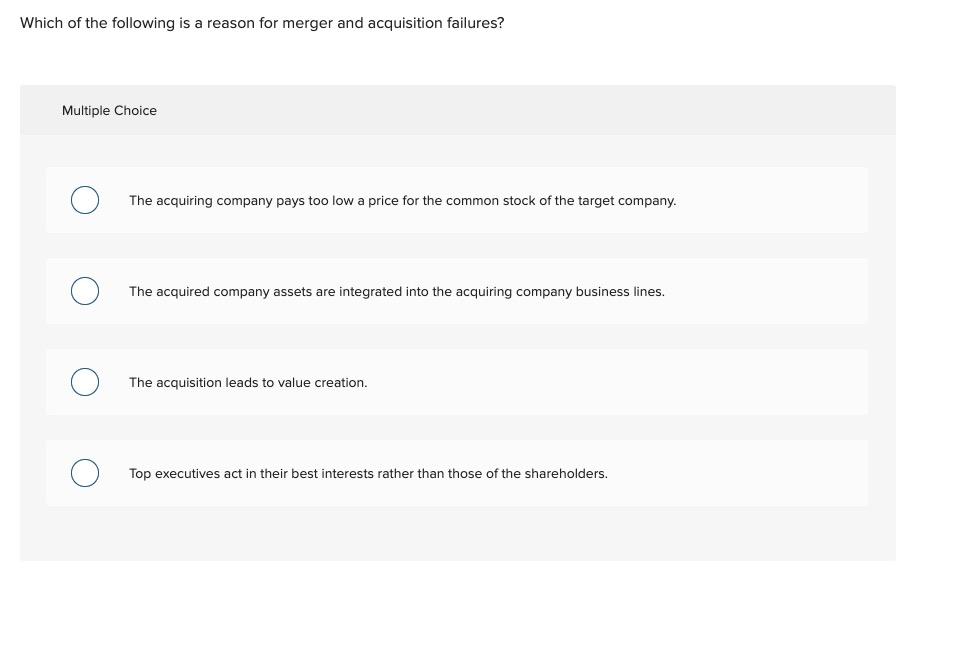This screenshot has width=954, height=649.
Task: Select the answer mentioning common stock of target company
Action: pos(402,200)
